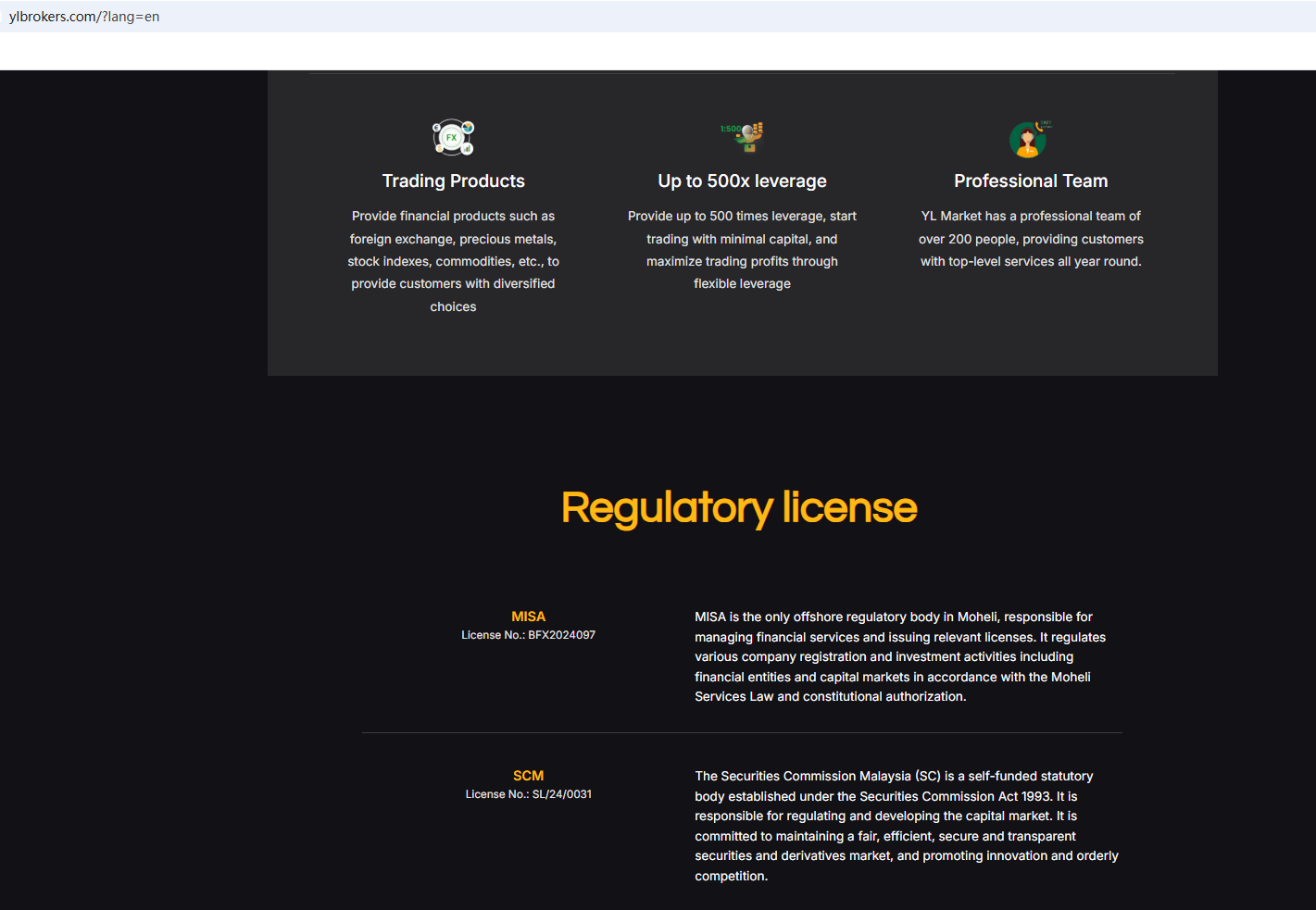
Task: Click the MISA regulator name
Action: (x=529, y=617)
